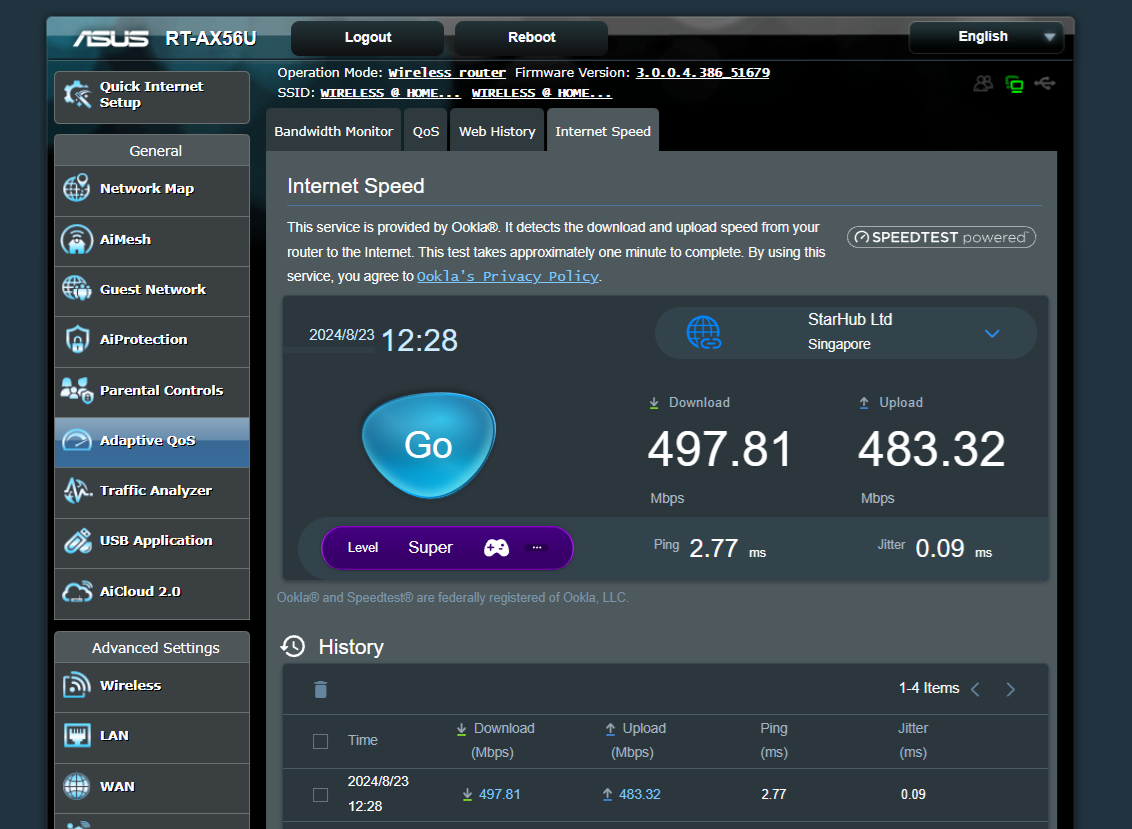
Task: Switch to Web History tab
Action: [497, 131]
